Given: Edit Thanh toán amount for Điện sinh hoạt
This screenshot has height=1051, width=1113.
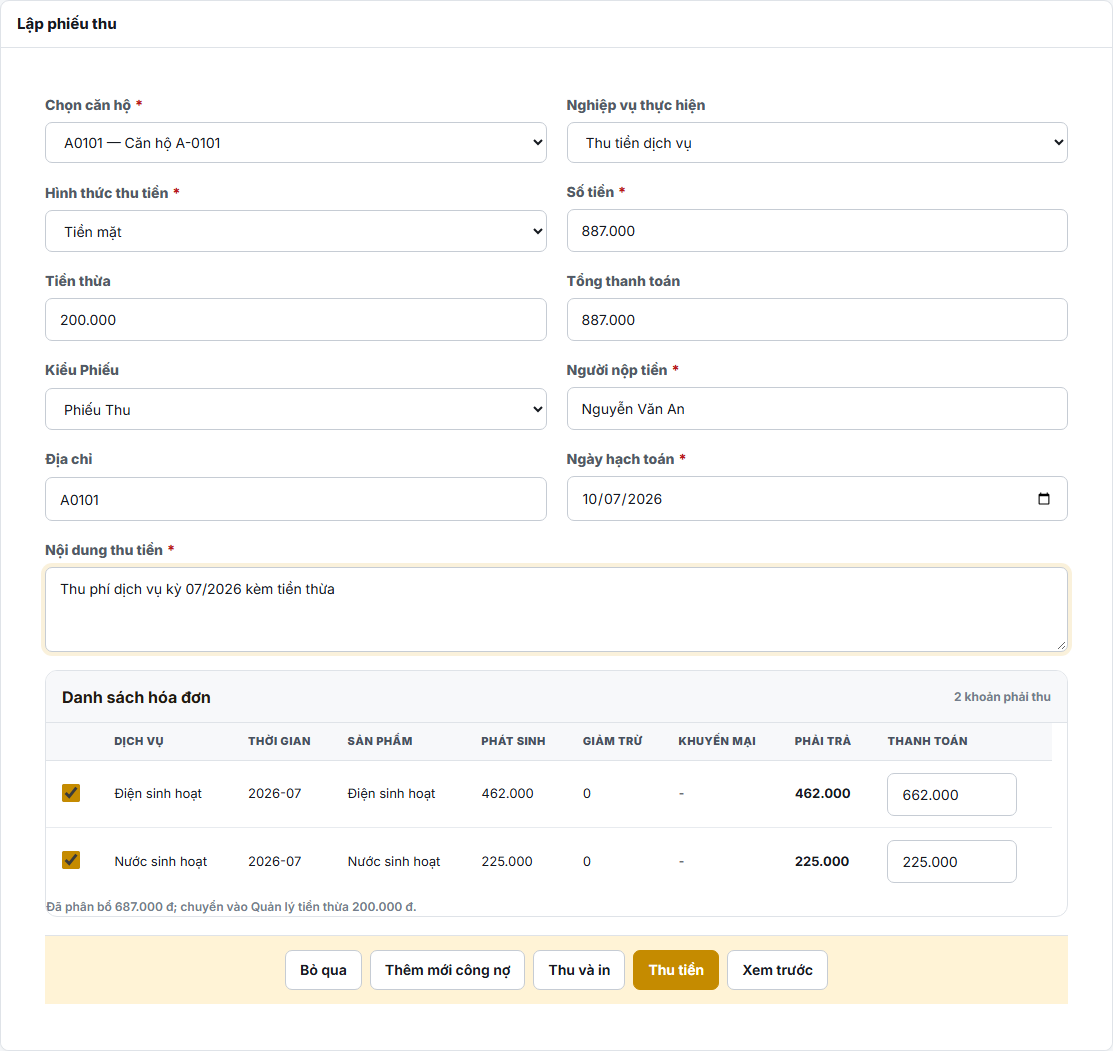Looking at the screenshot, I should (x=952, y=795).
